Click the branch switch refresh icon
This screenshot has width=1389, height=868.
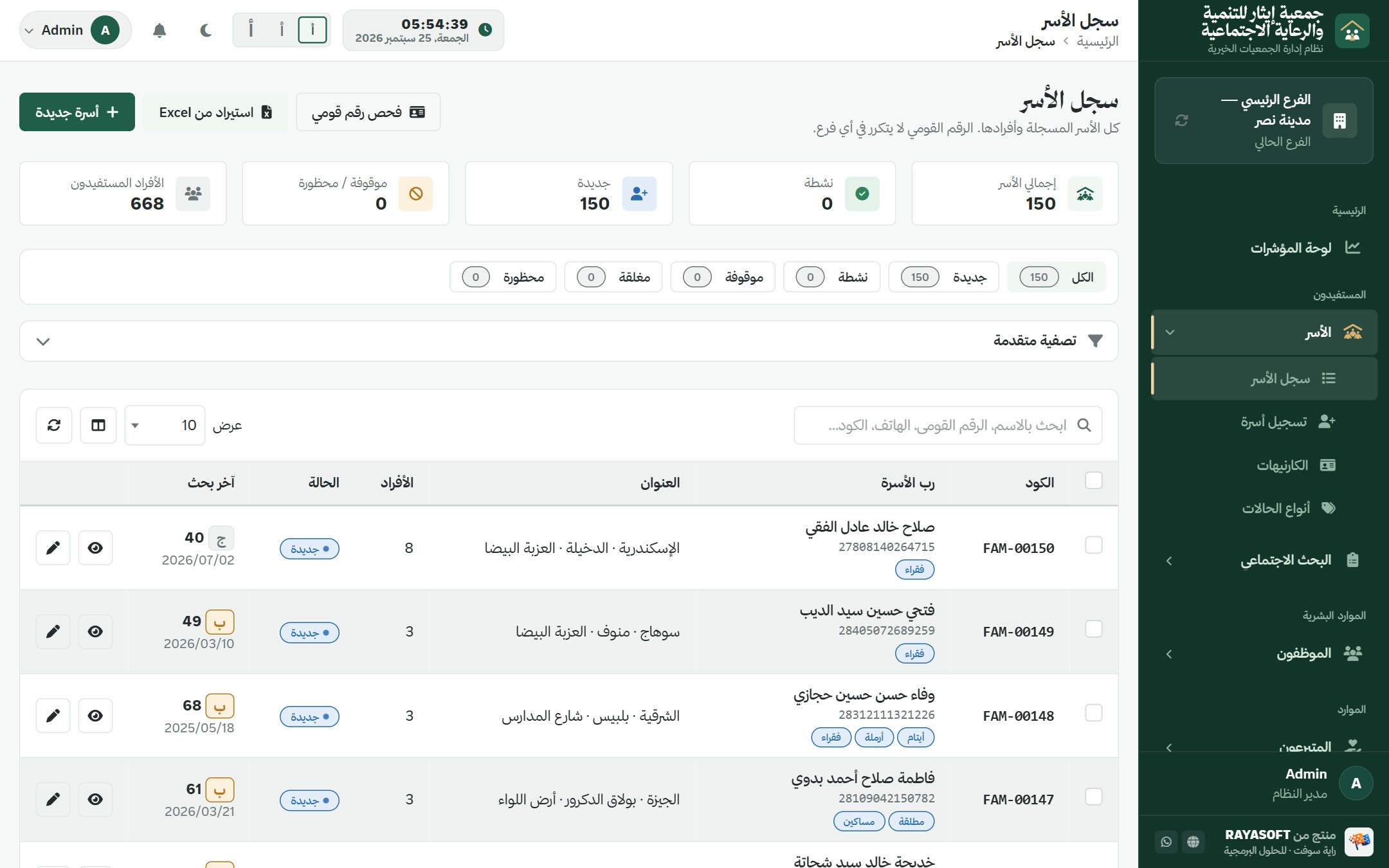click(x=1181, y=120)
